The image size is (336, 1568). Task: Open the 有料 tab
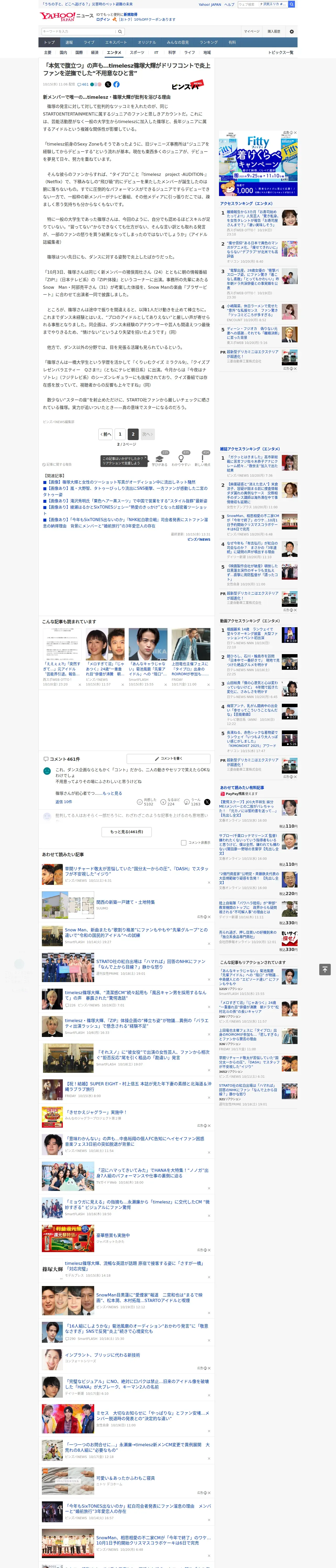(232, 43)
